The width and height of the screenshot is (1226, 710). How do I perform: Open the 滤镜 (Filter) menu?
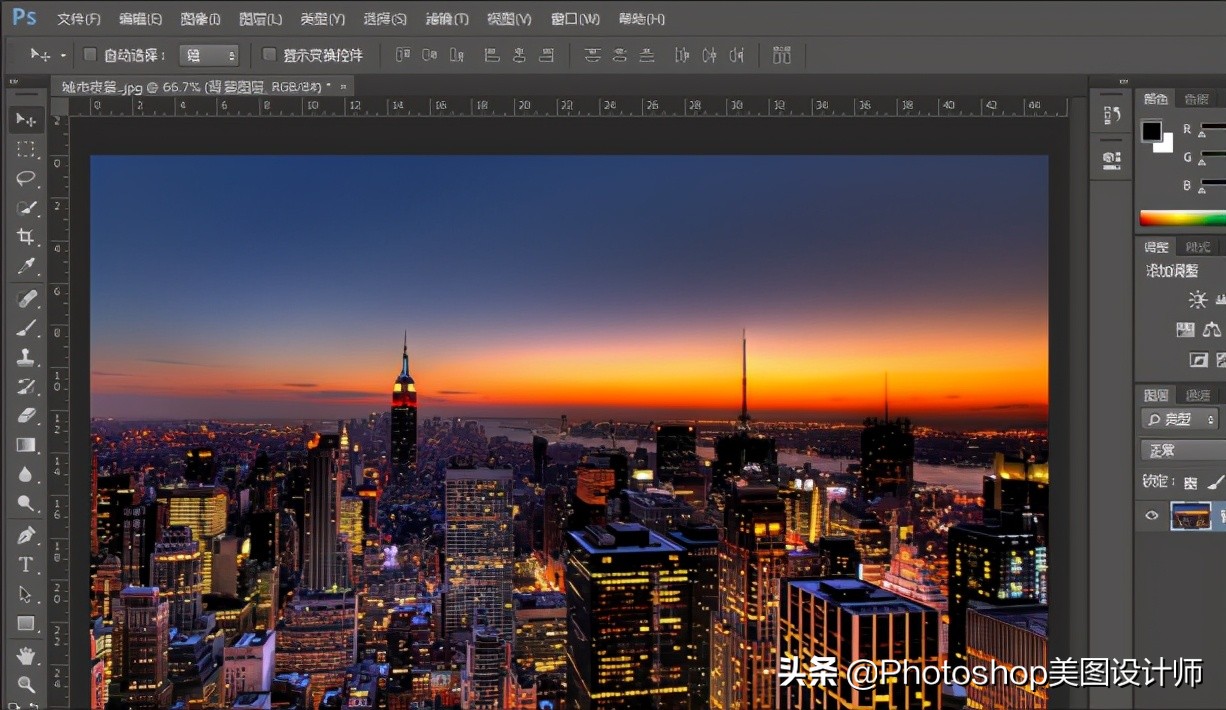[x=446, y=18]
